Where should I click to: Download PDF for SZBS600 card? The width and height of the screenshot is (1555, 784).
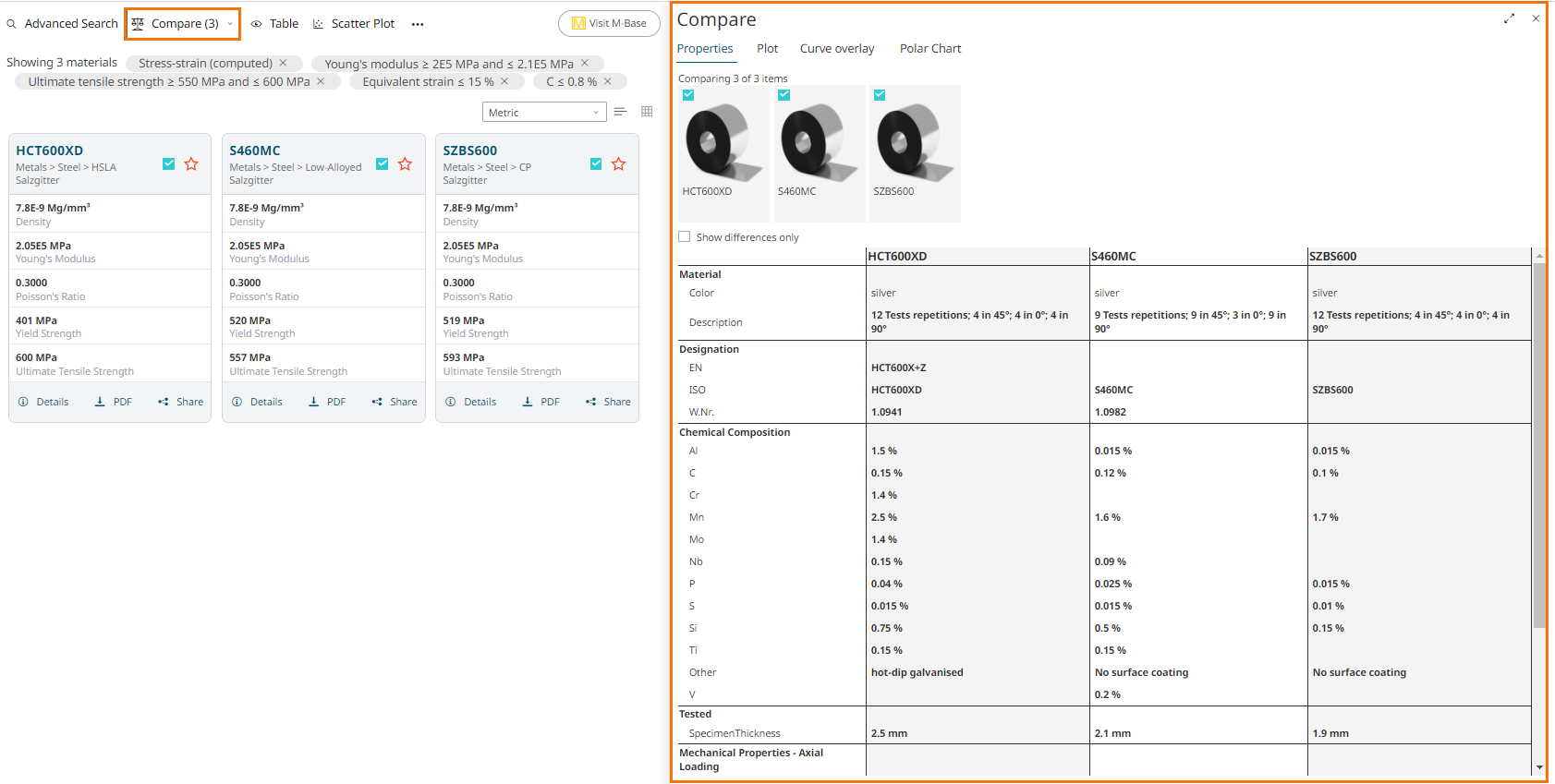coord(541,402)
